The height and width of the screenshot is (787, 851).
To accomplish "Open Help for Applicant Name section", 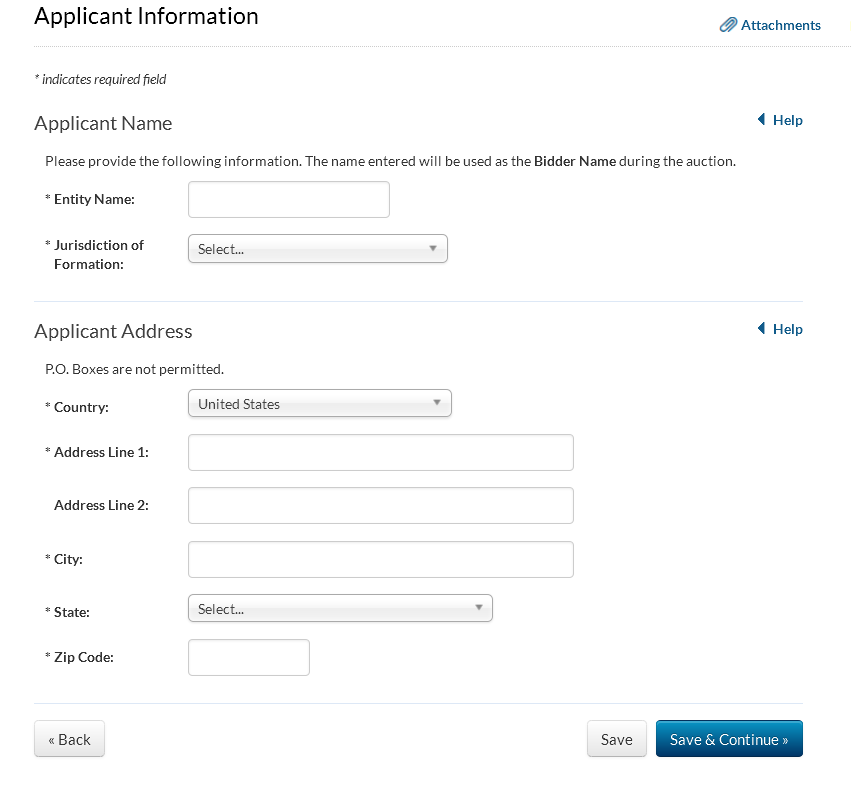I will coord(787,120).
